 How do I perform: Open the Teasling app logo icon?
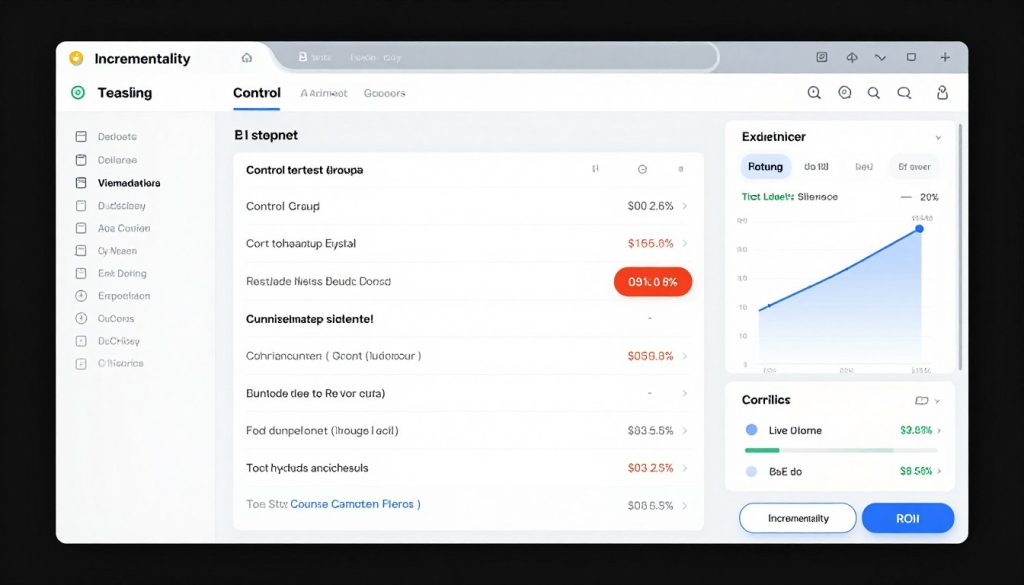point(79,92)
